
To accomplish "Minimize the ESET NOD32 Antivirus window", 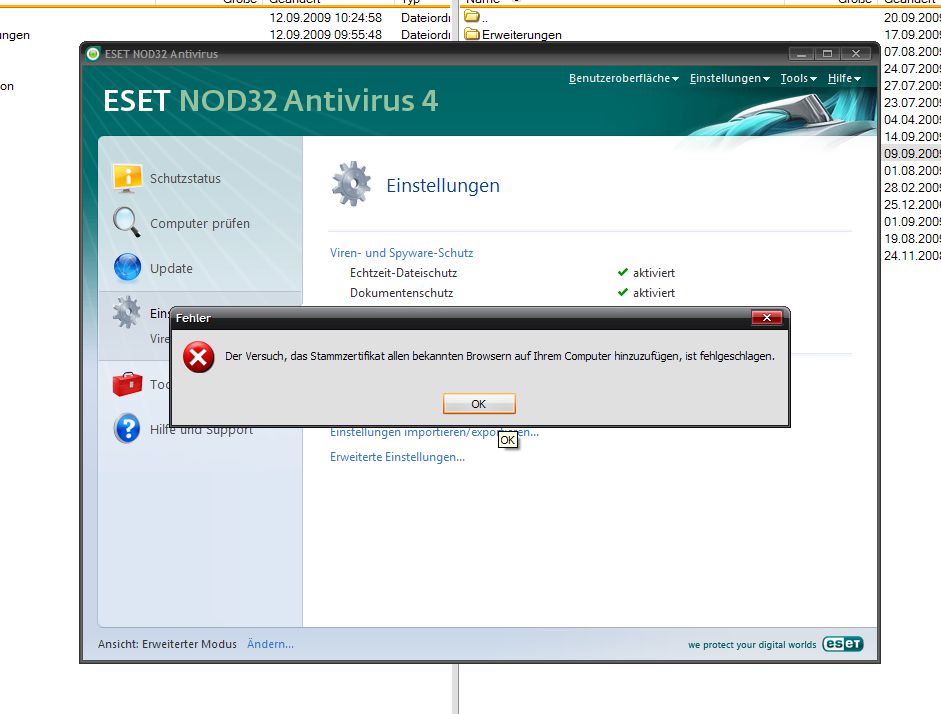I will click(x=801, y=54).
